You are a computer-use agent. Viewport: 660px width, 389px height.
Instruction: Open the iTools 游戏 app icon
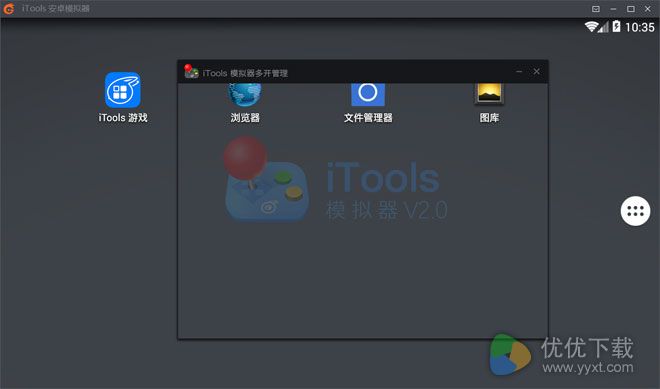click(x=122, y=90)
